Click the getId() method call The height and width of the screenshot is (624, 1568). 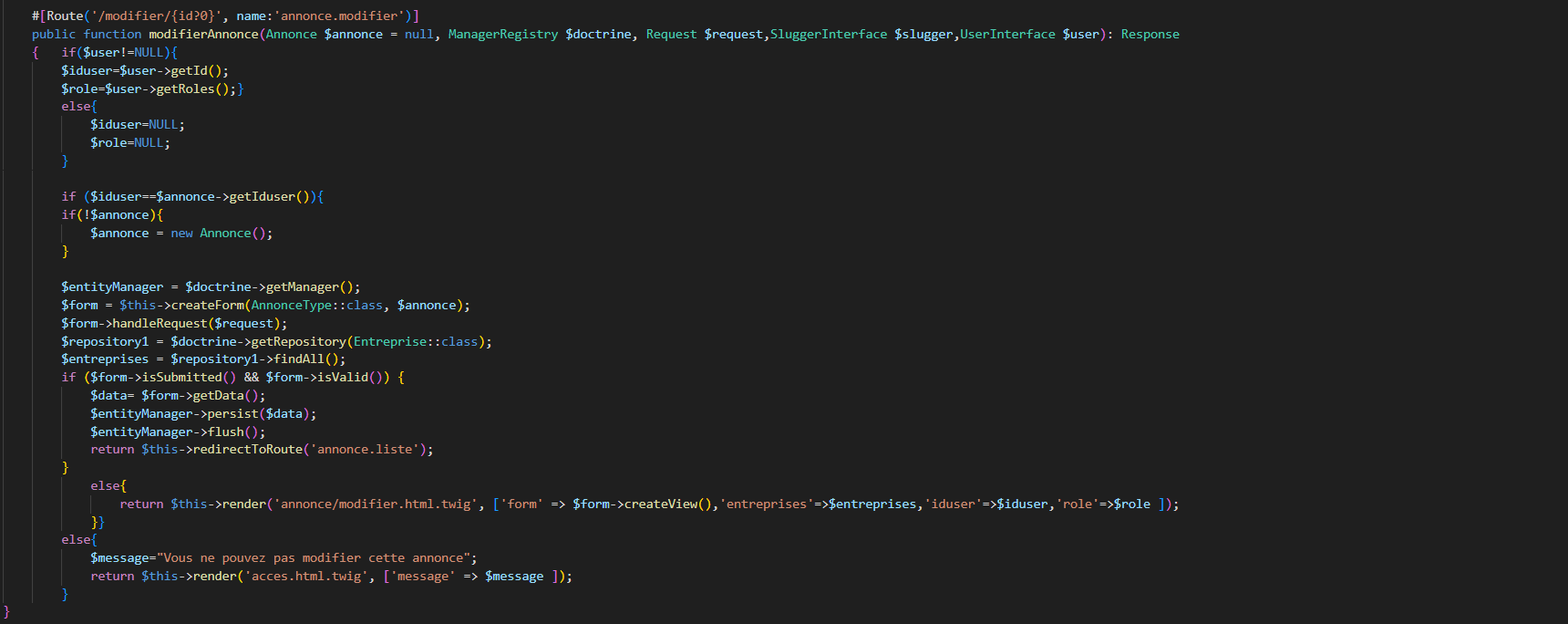(x=196, y=70)
